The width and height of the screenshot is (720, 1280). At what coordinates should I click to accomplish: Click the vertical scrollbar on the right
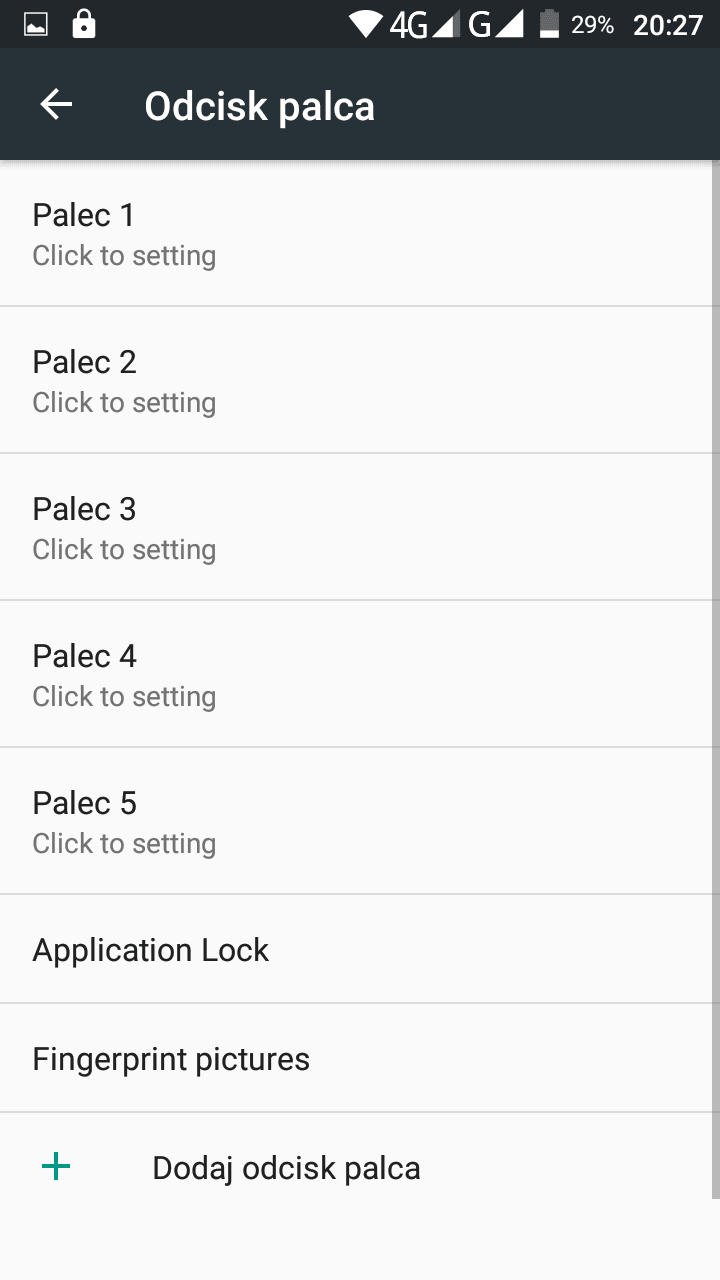[715, 680]
